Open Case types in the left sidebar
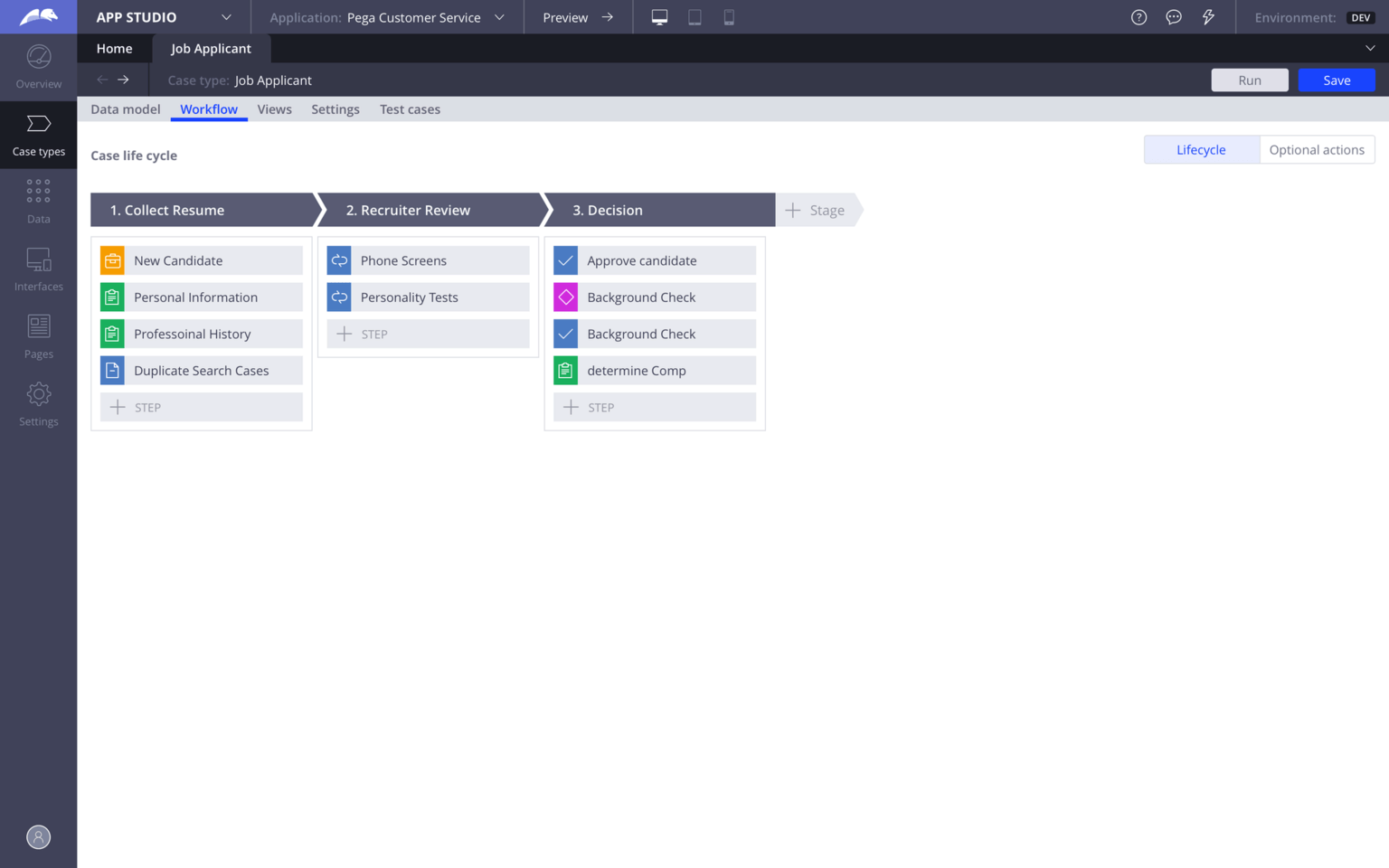 click(38, 134)
